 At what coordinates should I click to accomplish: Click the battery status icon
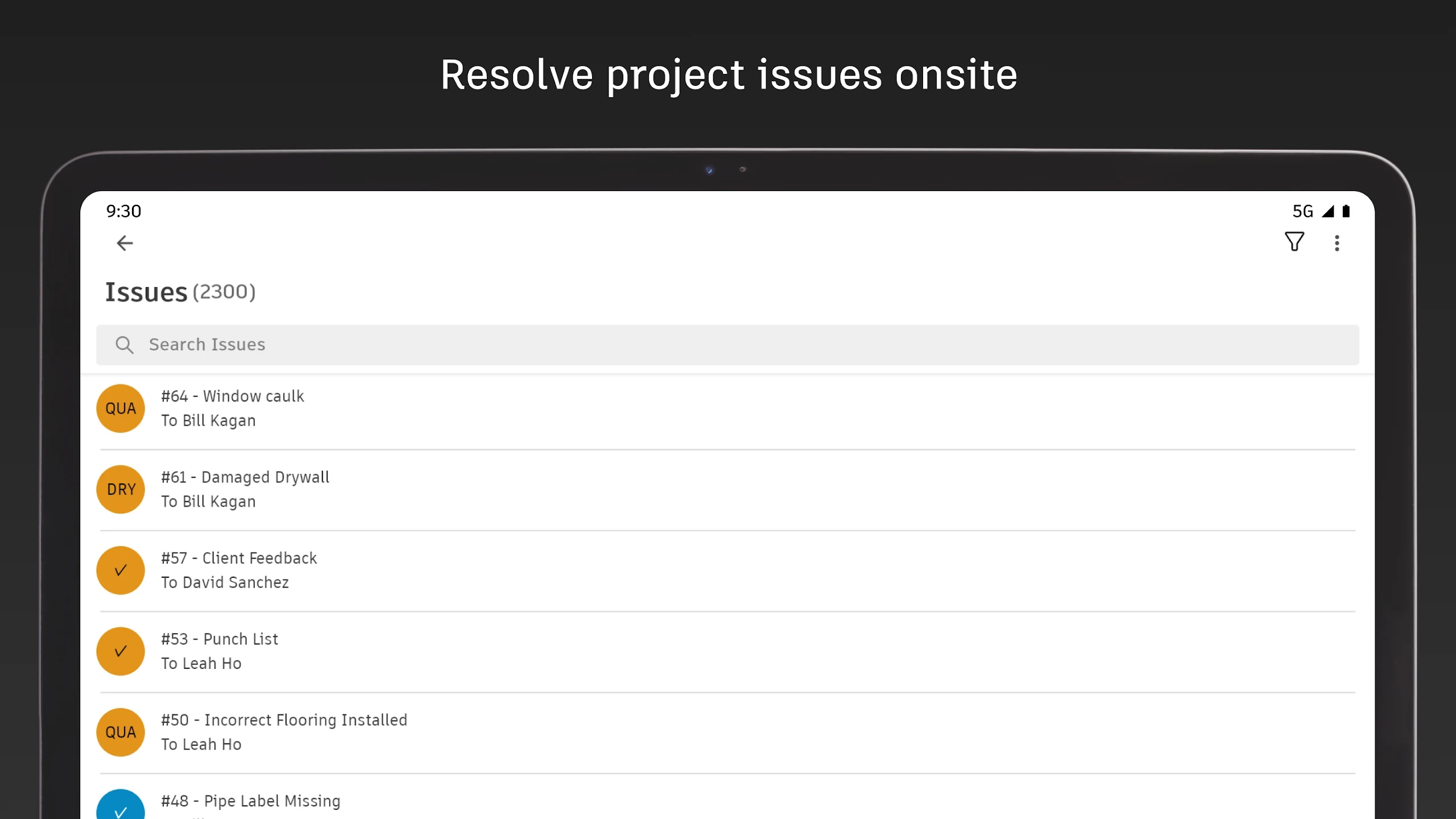pyautogui.click(x=1346, y=212)
